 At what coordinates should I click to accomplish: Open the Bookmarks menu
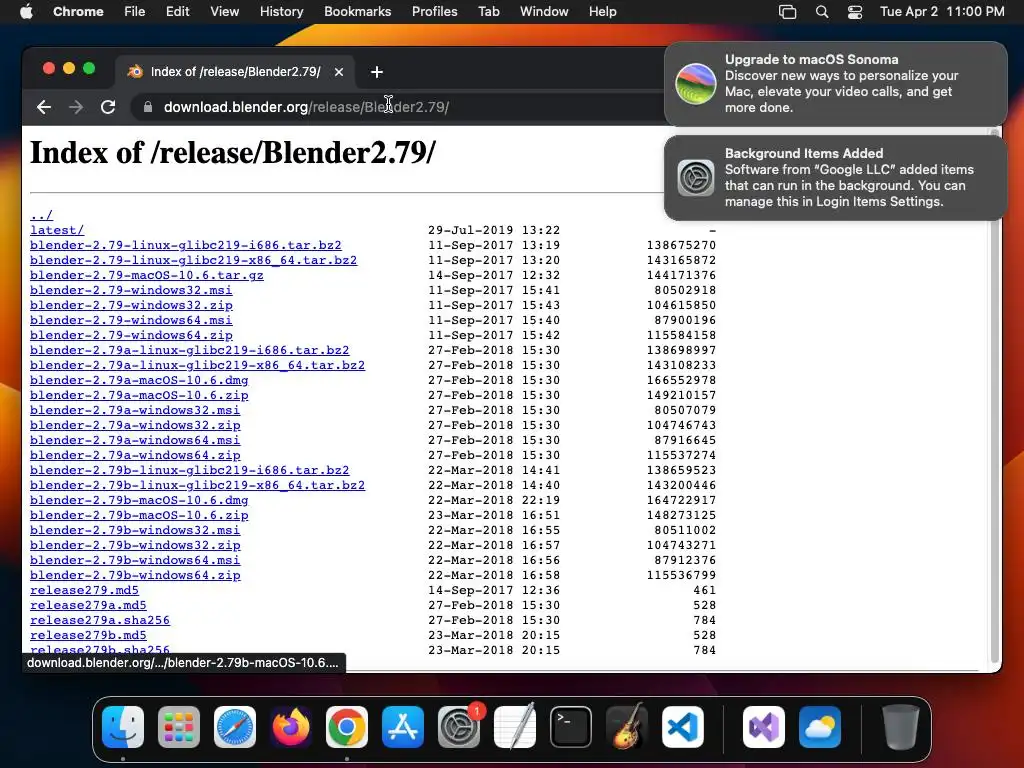[357, 11]
